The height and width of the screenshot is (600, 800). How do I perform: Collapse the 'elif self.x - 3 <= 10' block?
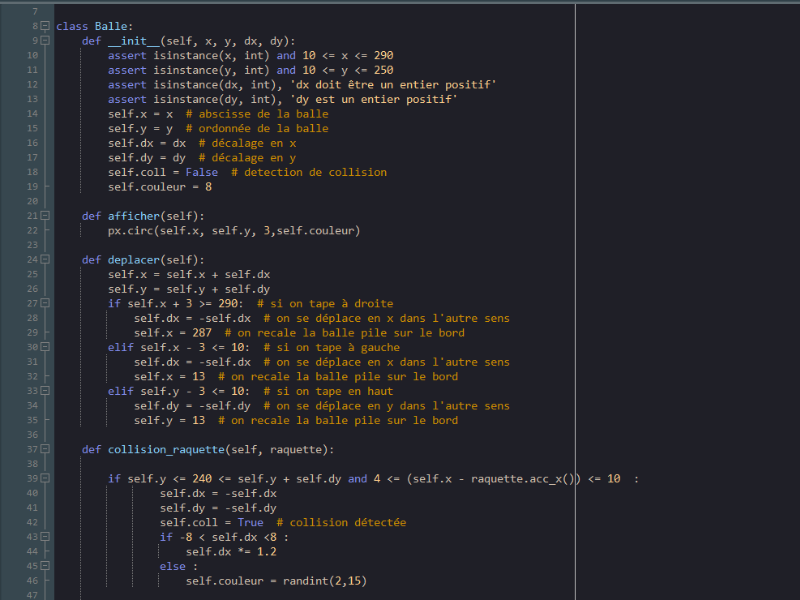45,347
